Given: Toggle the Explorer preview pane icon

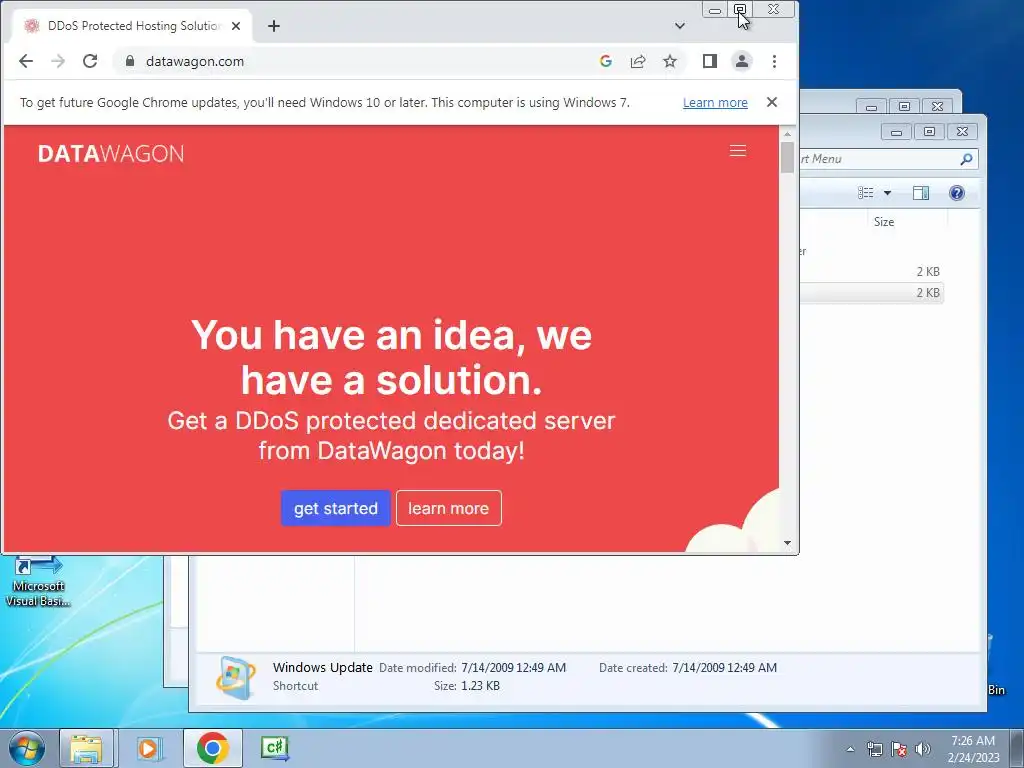Looking at the screenshot, I should click(921, 193).
